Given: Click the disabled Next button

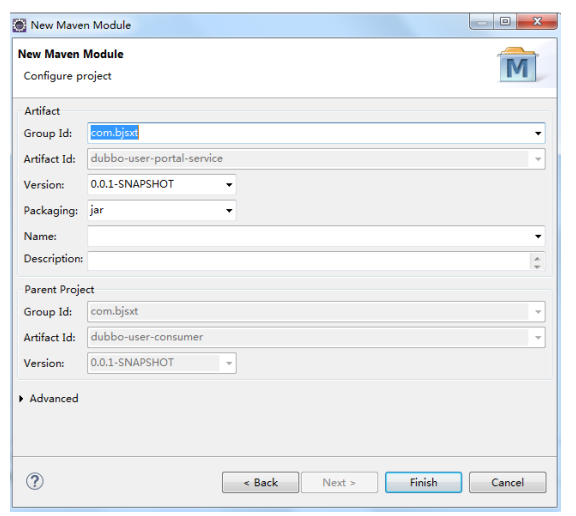Looking at the screenshot, I should point(339,483).
